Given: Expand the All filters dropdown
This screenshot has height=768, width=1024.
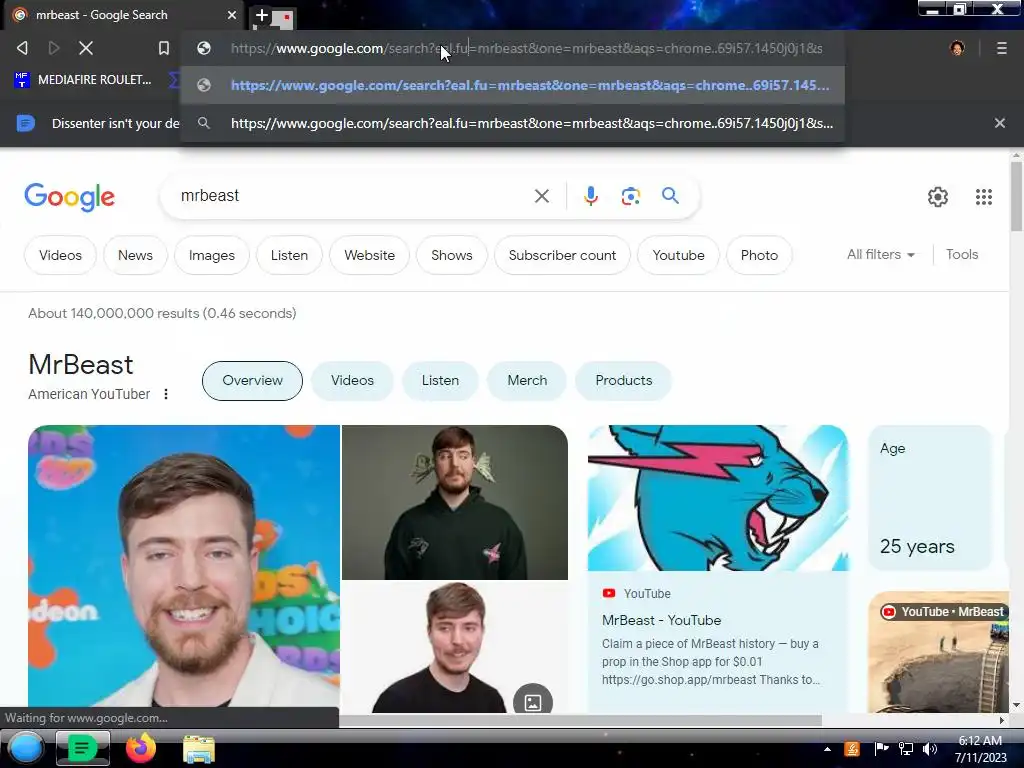Looking at the screenshot, I should click(x=880, y=255).
